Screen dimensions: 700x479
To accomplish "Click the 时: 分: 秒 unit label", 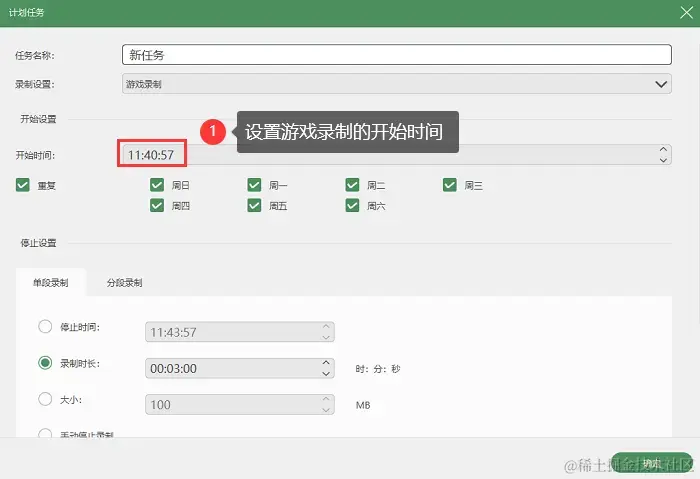I will click(x=378, y=369).
